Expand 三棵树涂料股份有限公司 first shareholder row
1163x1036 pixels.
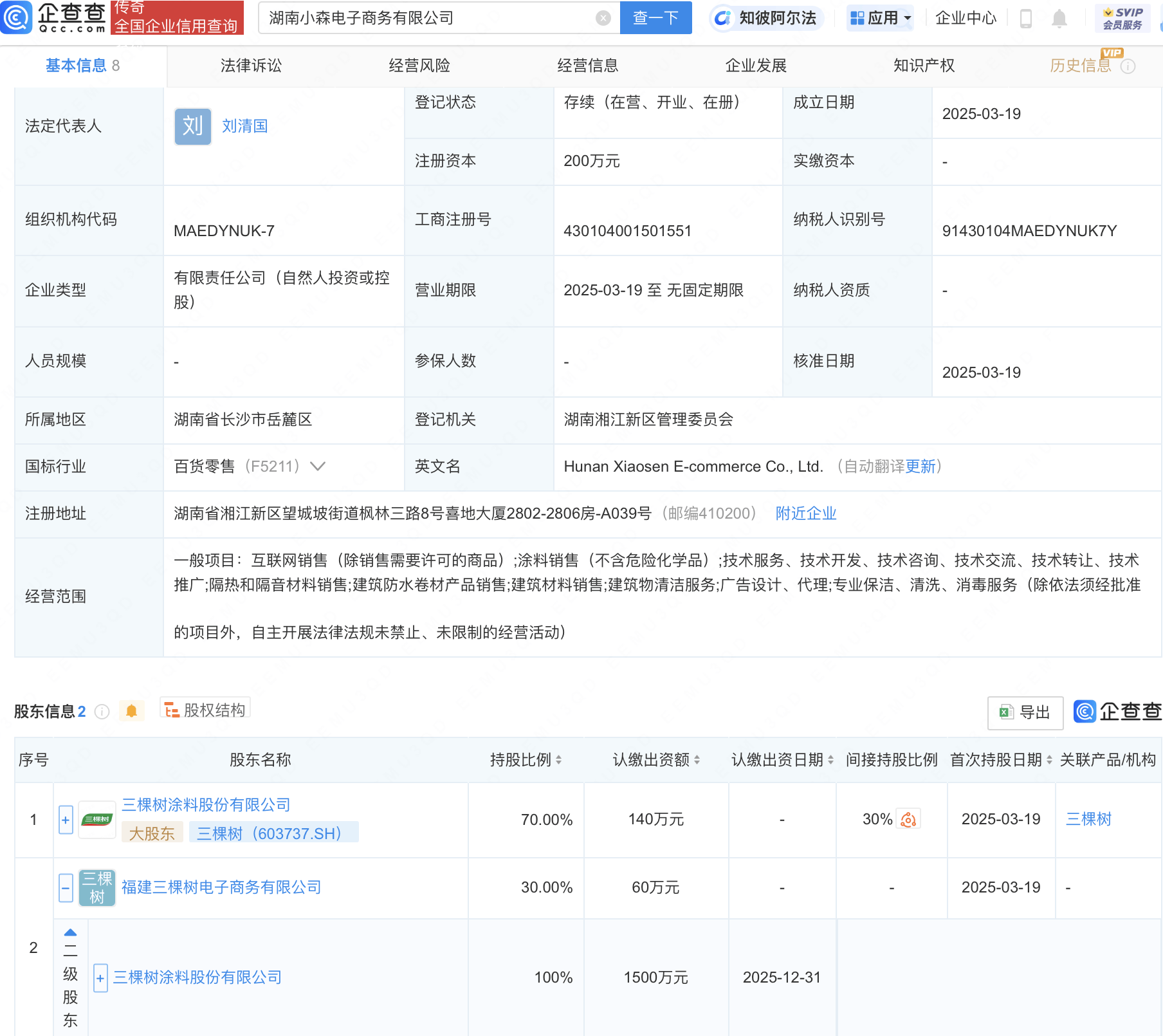66,820
